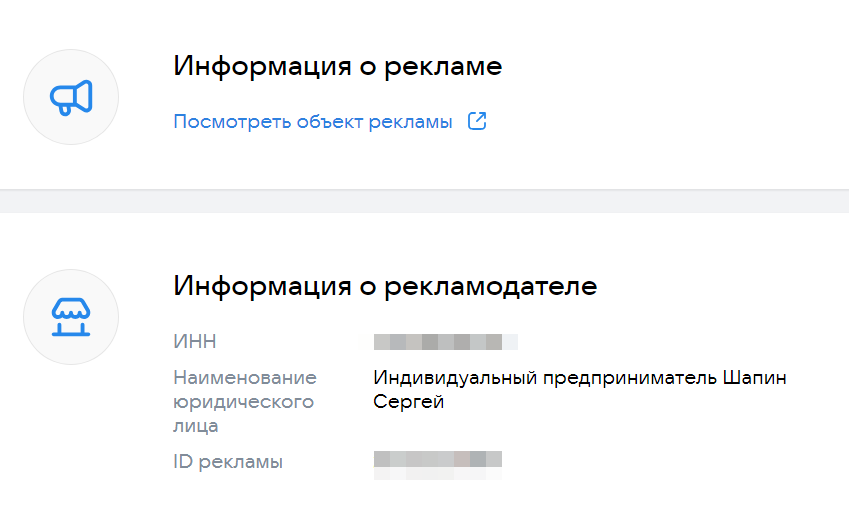Viewport: 849px width, 520px height.
Task: Click the 'ID рекламы' field label
Action: [x=228, y=462]
